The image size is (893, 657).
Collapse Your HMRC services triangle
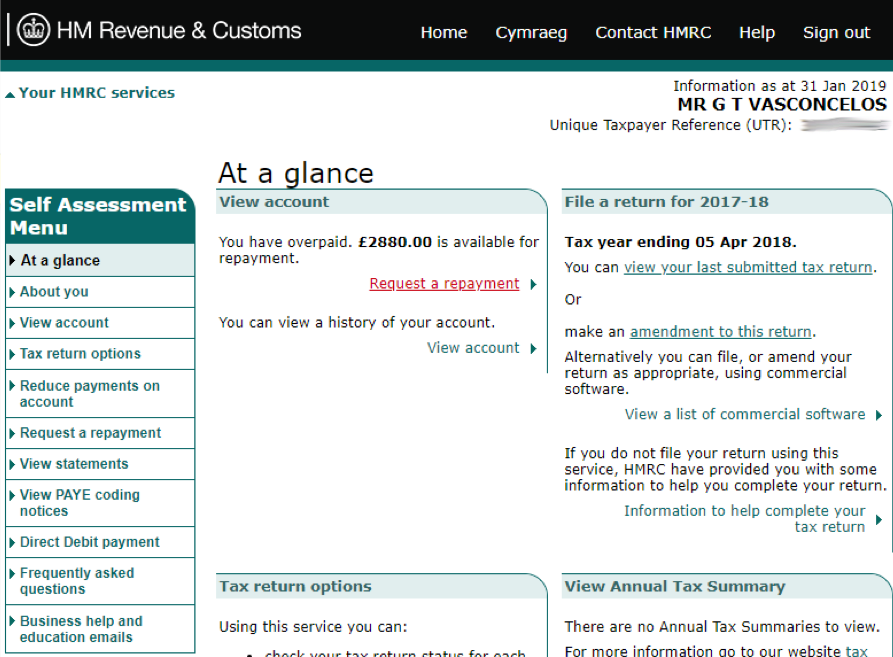pos(10,95)
